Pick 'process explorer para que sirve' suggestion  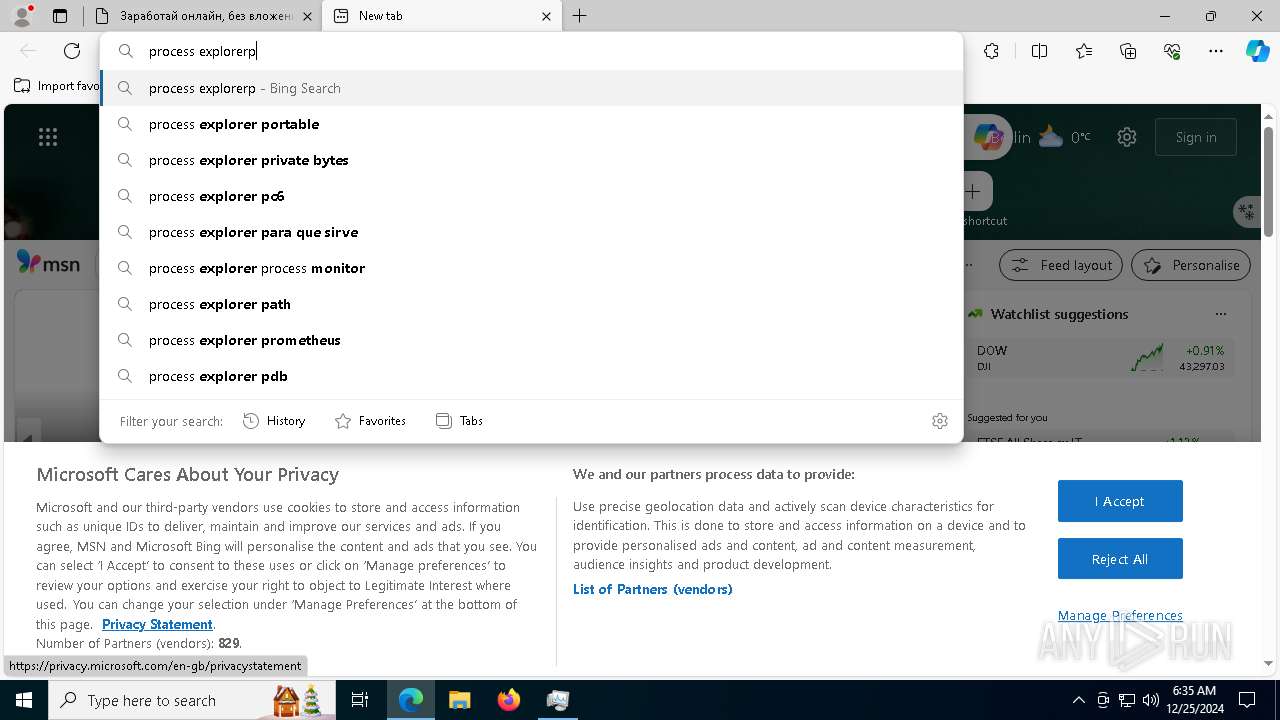(531, 232)
